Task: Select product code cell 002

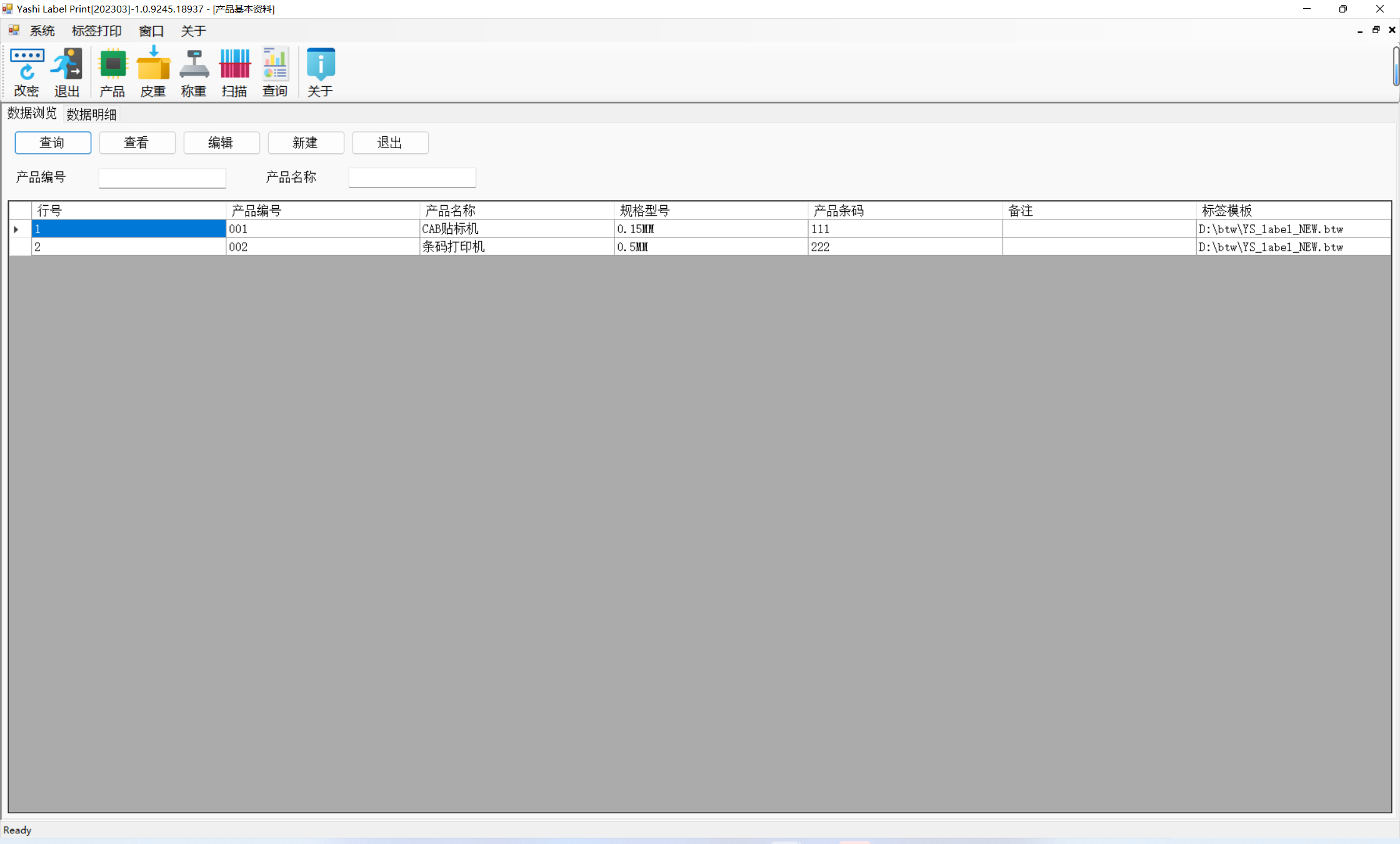Action: pyautogui.click(x=322, y=247)
